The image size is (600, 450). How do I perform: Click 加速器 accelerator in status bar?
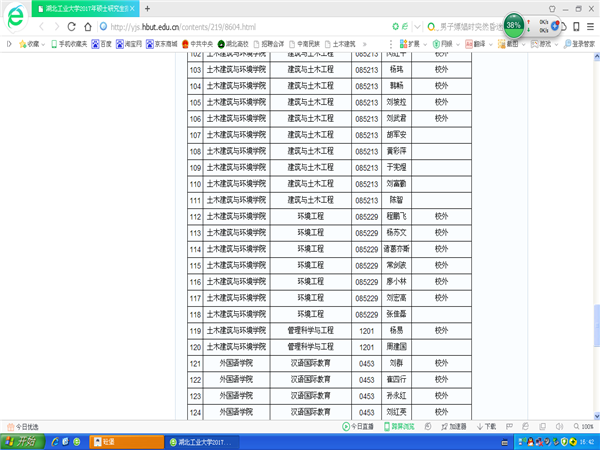(455, 426)
